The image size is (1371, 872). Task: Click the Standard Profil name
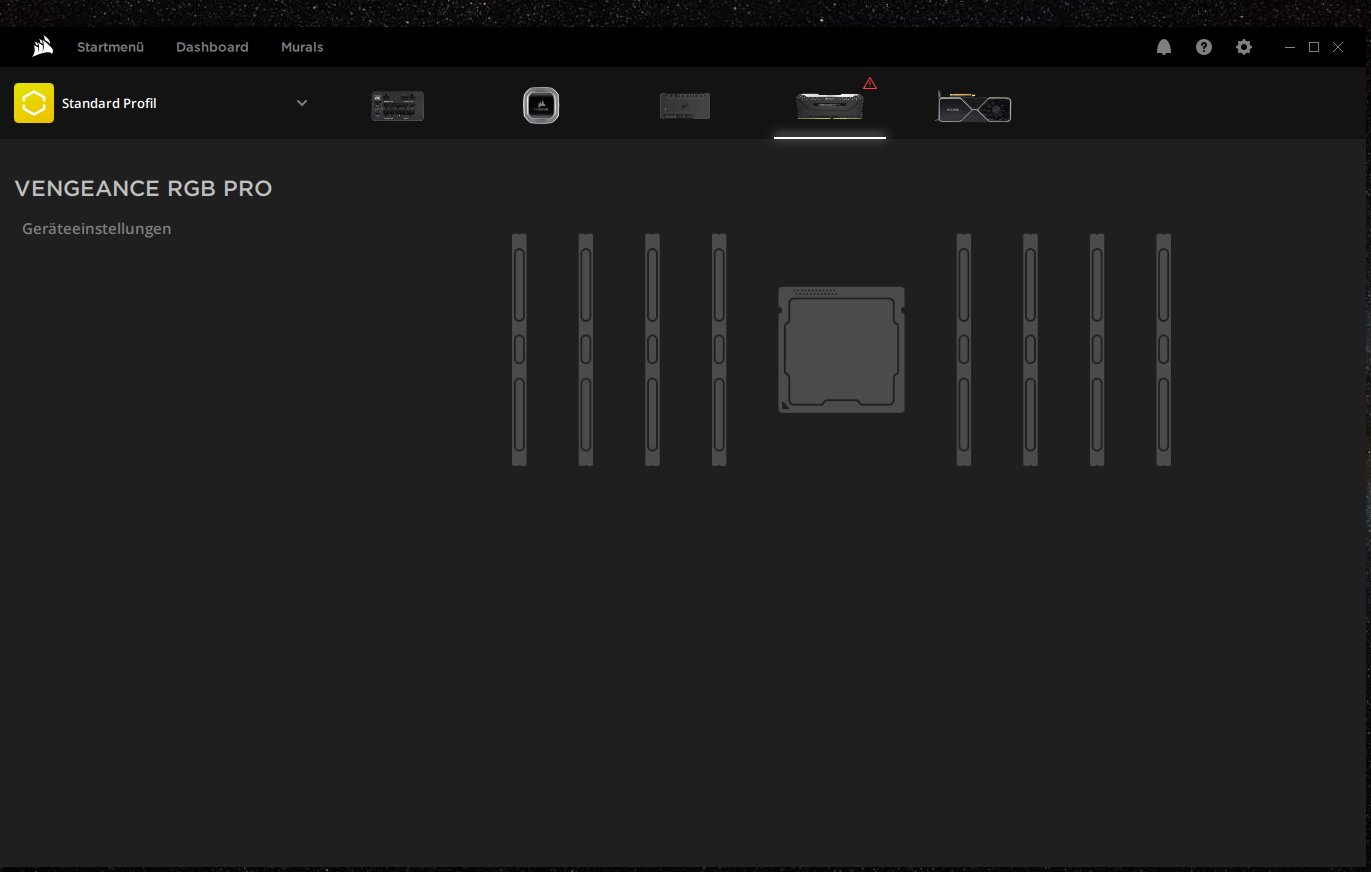[x=109, y=104]
